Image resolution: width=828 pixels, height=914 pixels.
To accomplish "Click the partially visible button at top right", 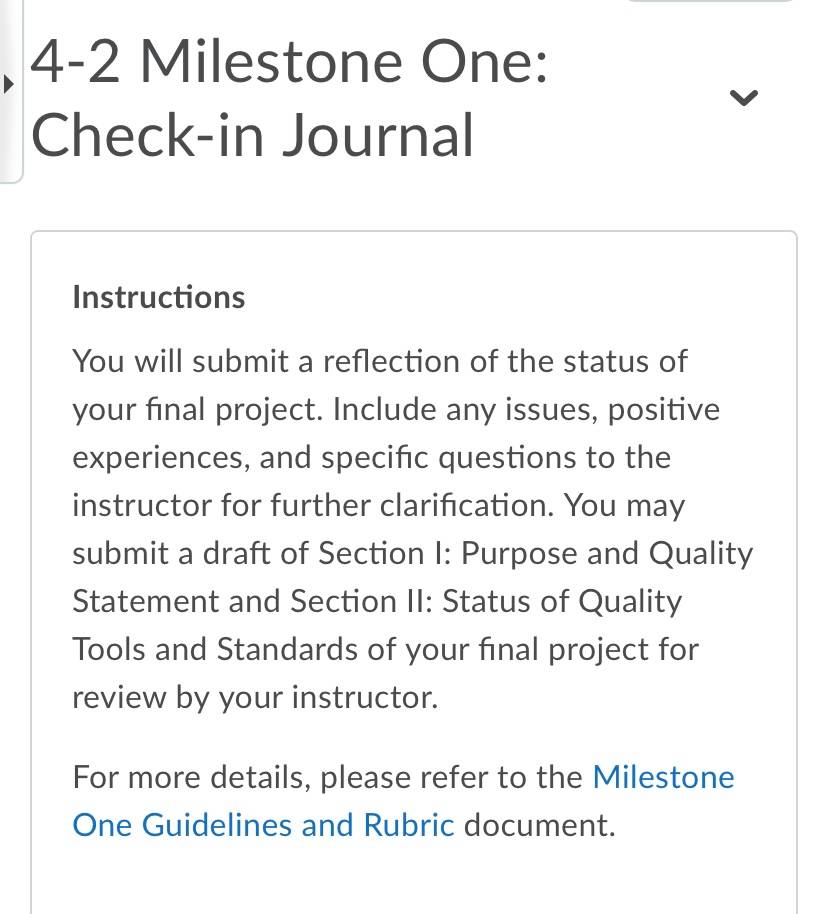I will [710, 1].
